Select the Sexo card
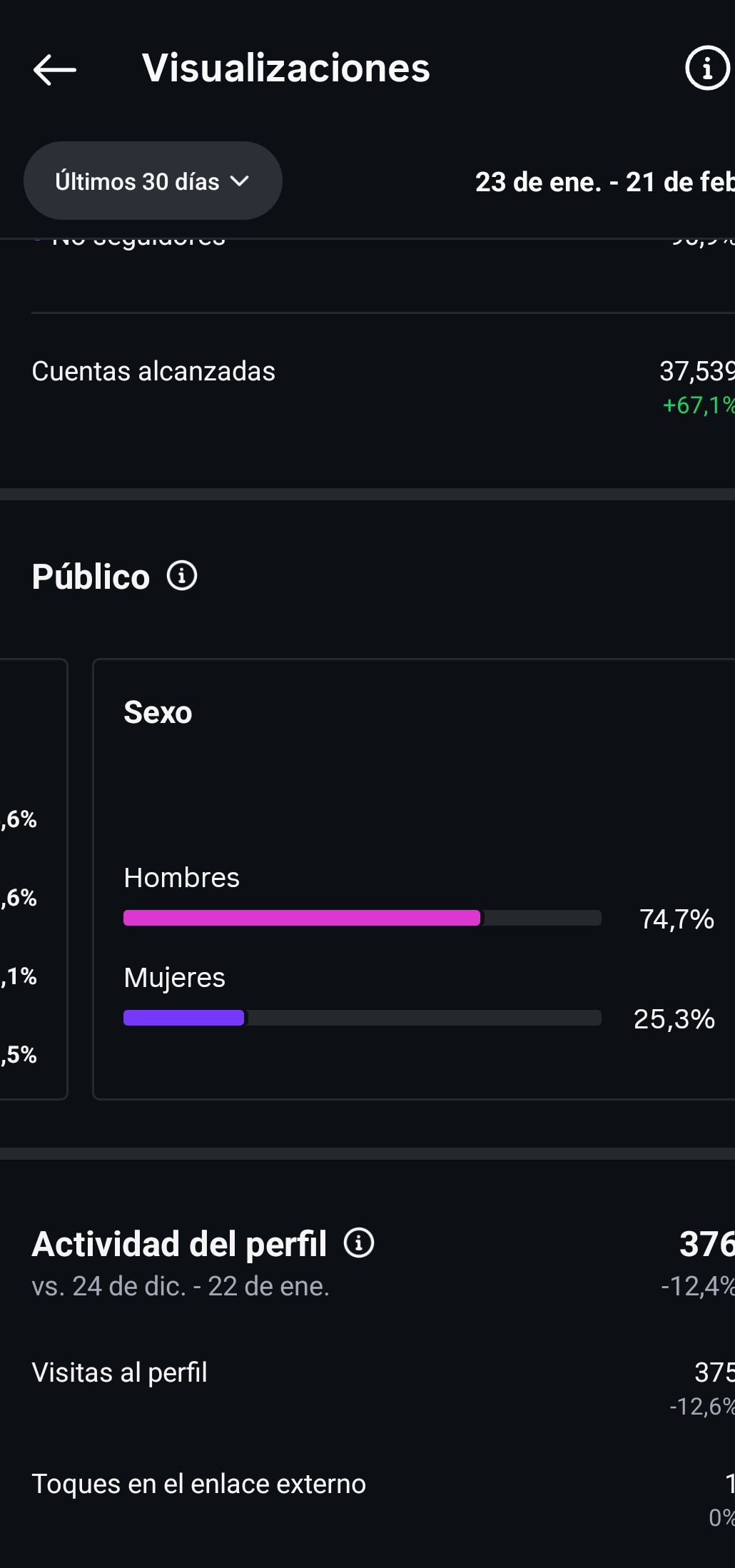735x1568 pixels. 414,749
